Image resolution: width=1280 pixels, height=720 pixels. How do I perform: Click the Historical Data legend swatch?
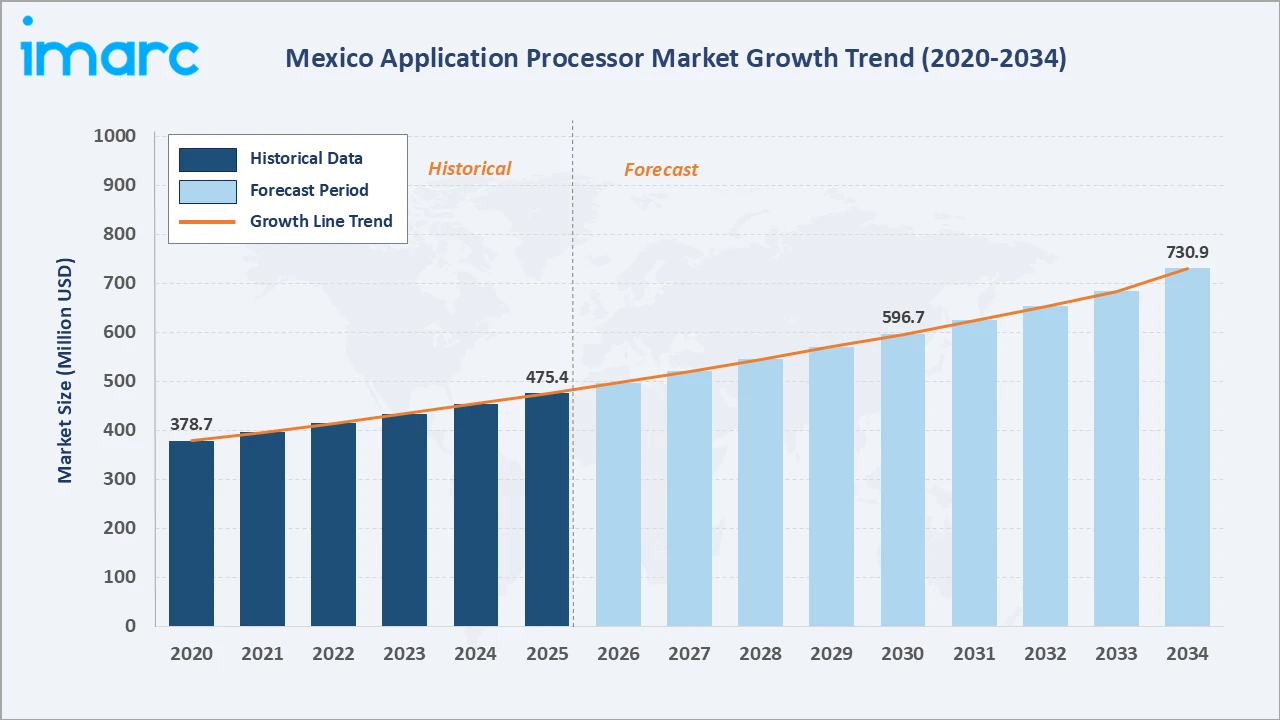208,159
